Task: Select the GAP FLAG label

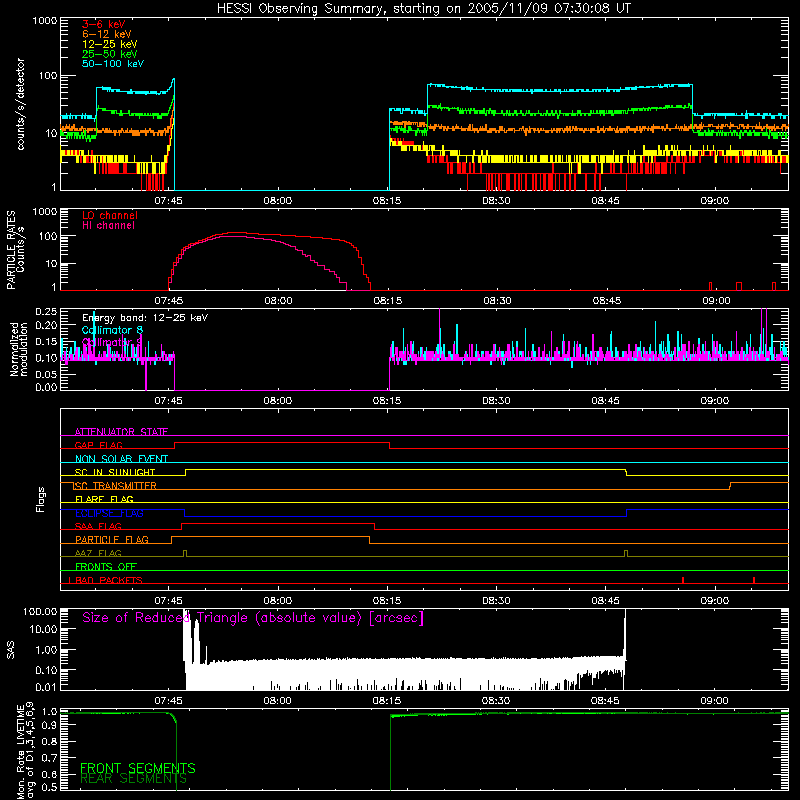Action: [x=98, y=445]
